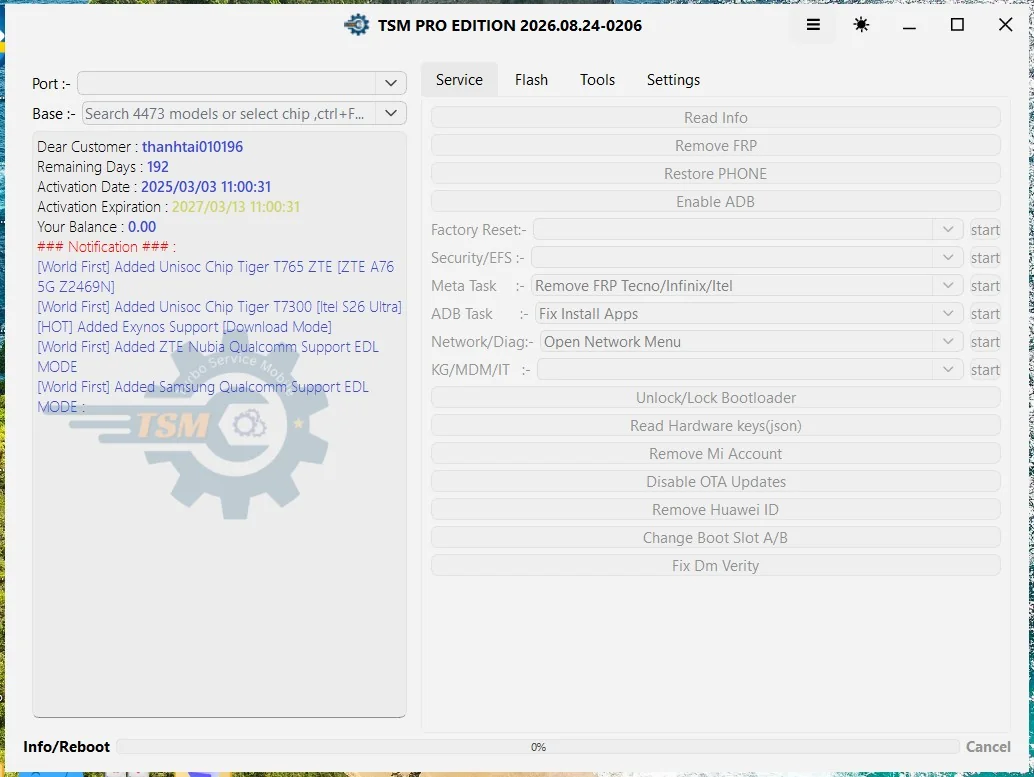Click Your Balance value 0.00
The width and height of the screenshot is (1034, 777).
click(142, 227)
